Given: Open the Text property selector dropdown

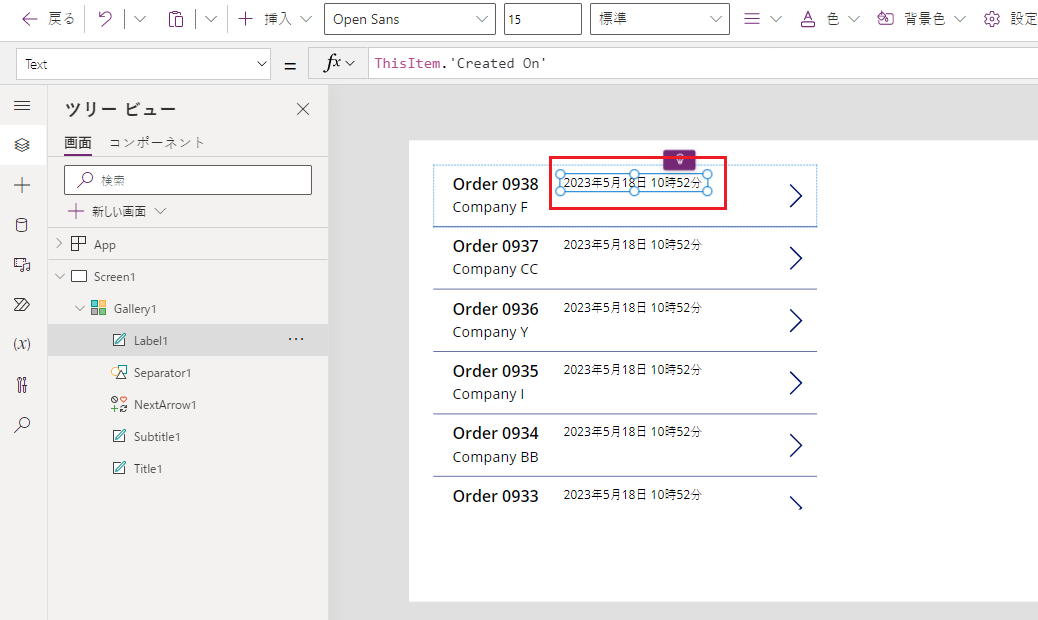Looking at the screenshot, I should 143,64.
